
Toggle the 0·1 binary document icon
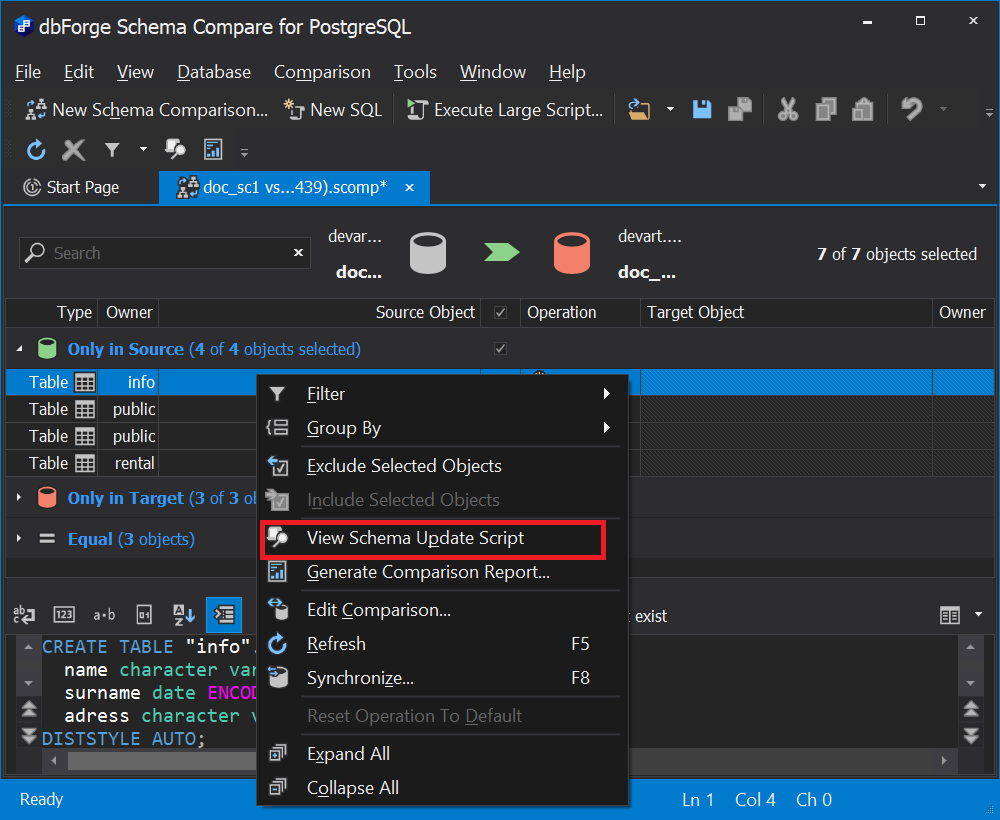(144, 615)
